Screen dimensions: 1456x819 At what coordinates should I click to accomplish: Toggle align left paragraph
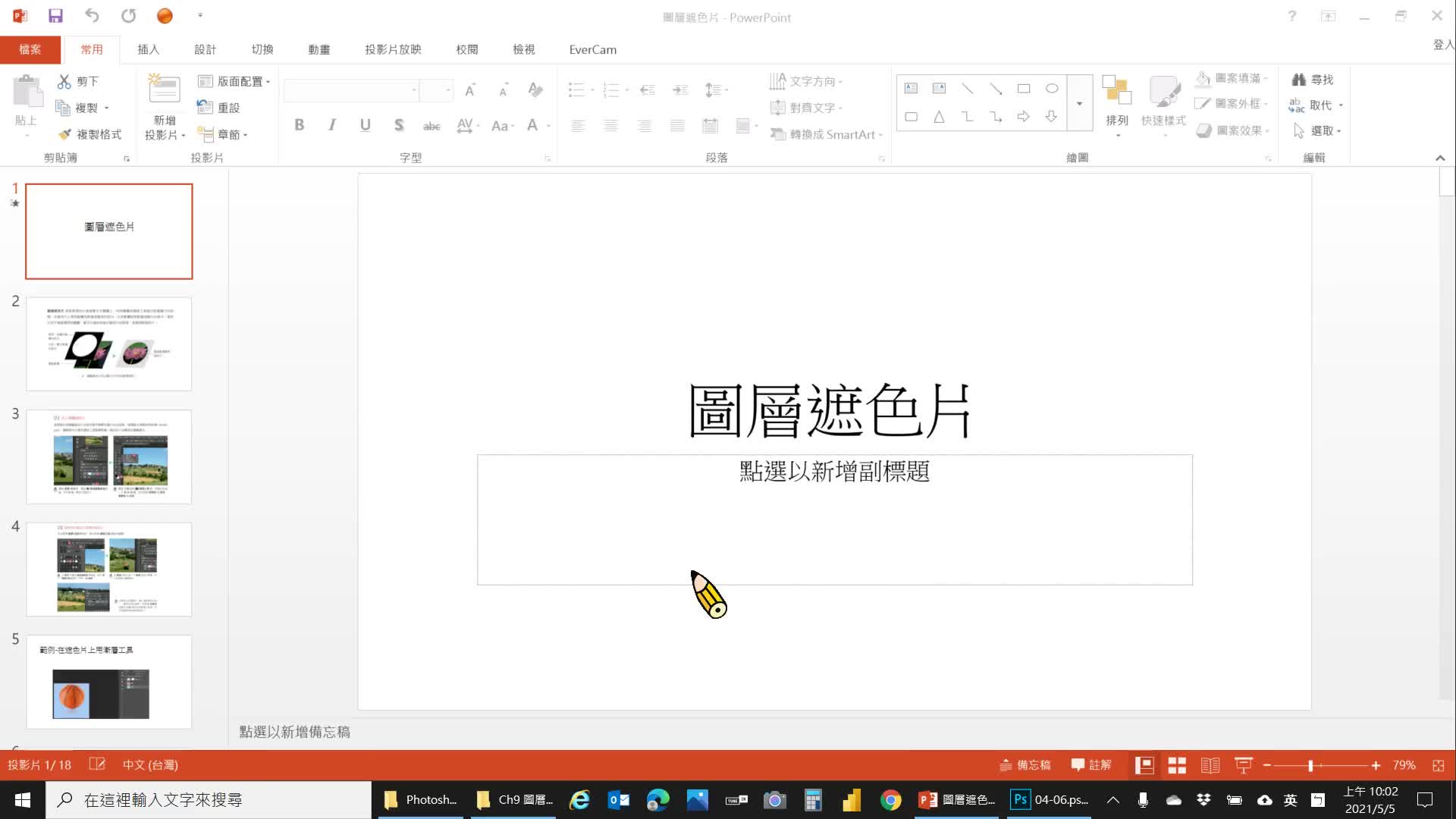pyautogui.click(x=578, y=126)
